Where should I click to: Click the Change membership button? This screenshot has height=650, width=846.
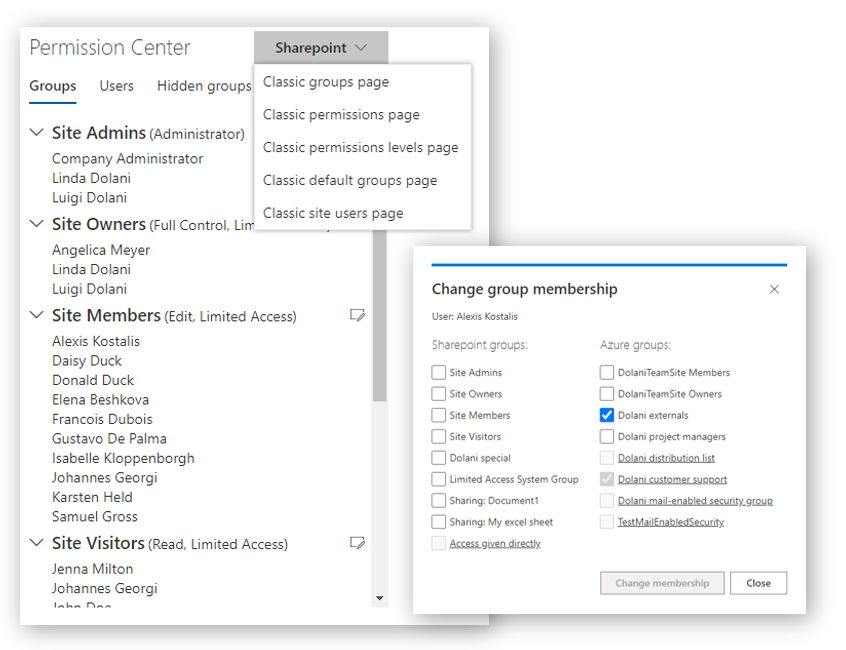pos(662,583)
